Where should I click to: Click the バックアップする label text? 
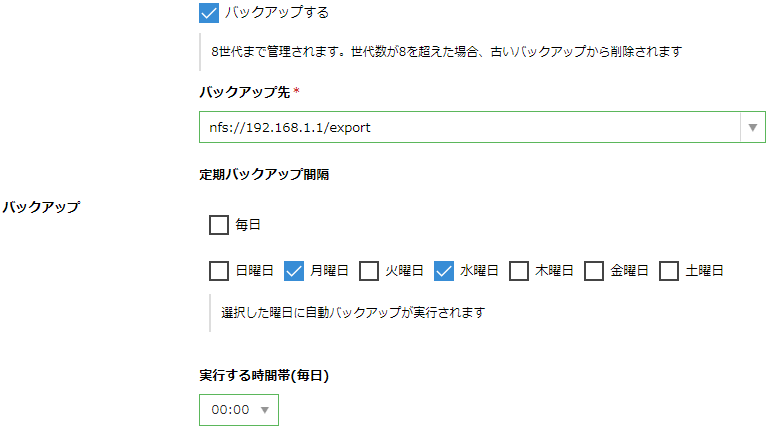pos(277,13)
